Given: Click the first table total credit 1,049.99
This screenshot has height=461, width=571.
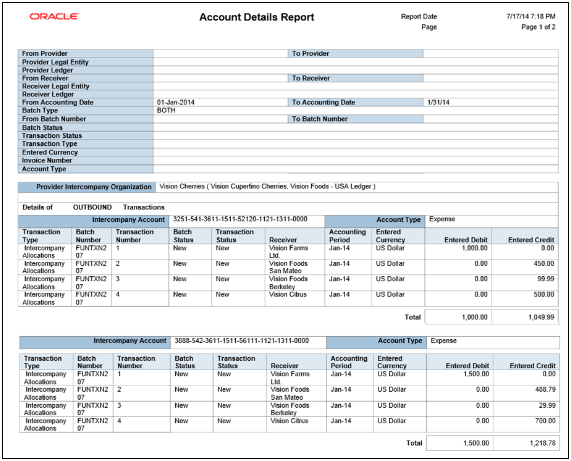Looking at the screenshot, I should (x=541, y=317).
